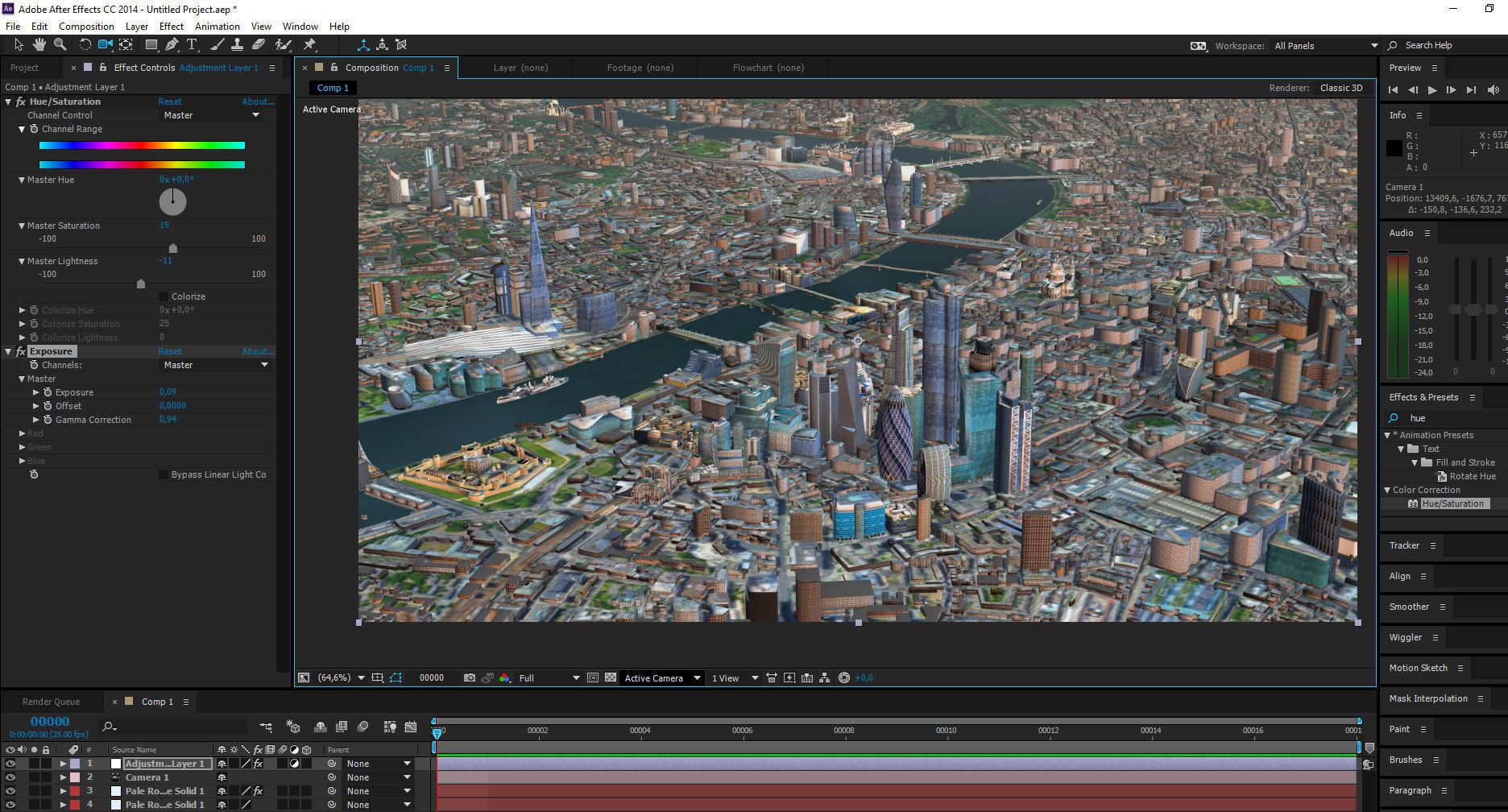
Task: Enable Draft 3D in timeline
Action: click(x=293, y=727)
